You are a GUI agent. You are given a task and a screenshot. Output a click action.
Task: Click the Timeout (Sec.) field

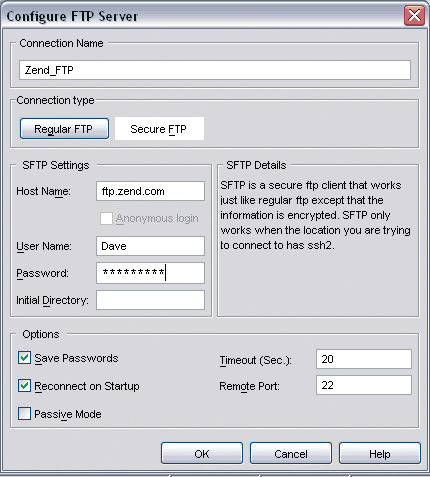point(364,359)
